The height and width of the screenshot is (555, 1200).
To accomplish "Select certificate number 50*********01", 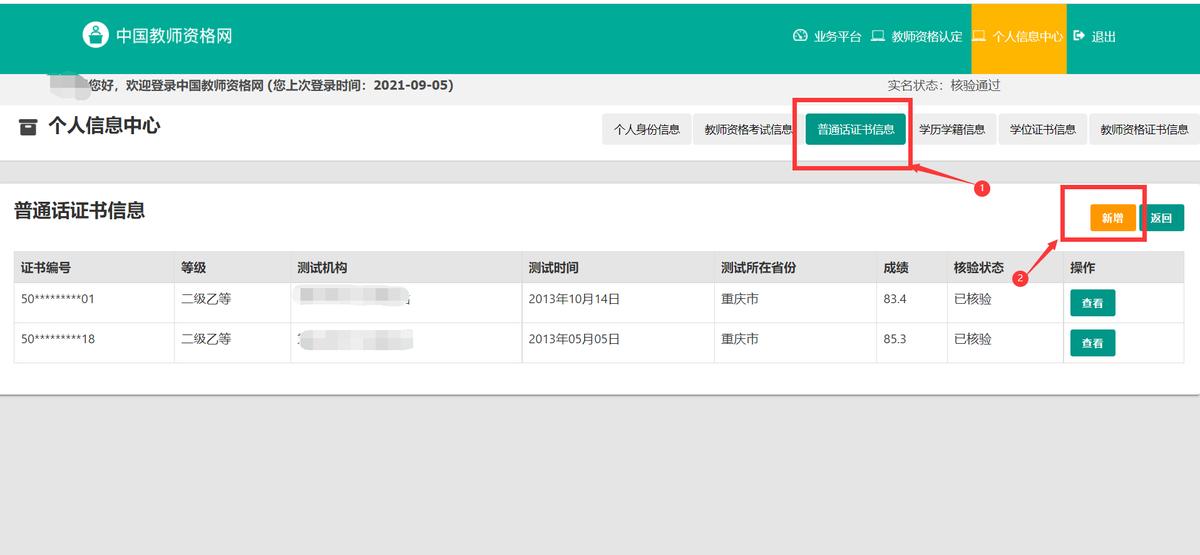I will point(58,299).
